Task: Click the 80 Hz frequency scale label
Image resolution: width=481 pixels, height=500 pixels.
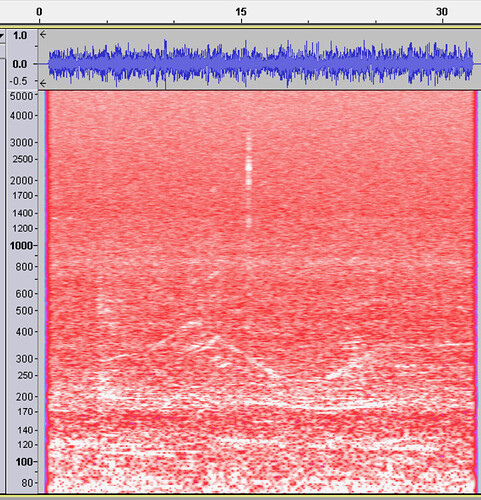Action: point(27,483)
